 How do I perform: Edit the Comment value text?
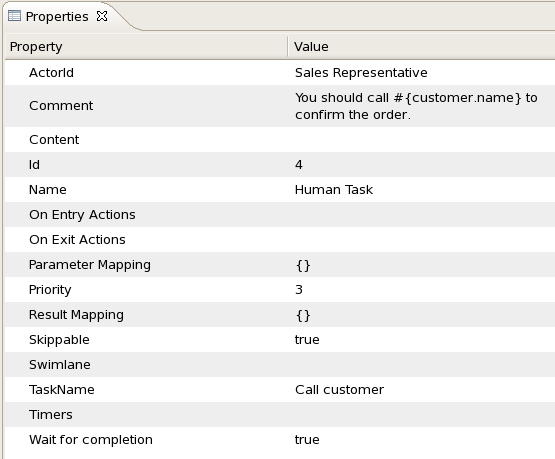[x=416, y=106]
